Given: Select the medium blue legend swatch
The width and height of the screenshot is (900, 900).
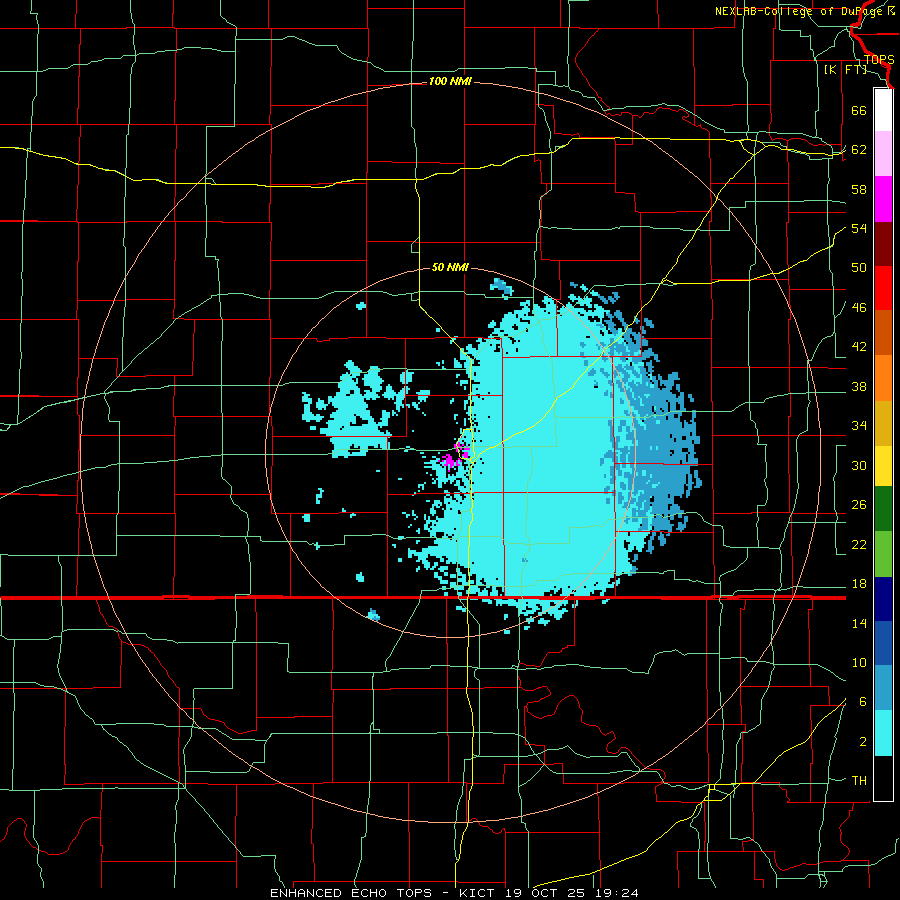Looking at the screenshot, I should click(883, 643).
